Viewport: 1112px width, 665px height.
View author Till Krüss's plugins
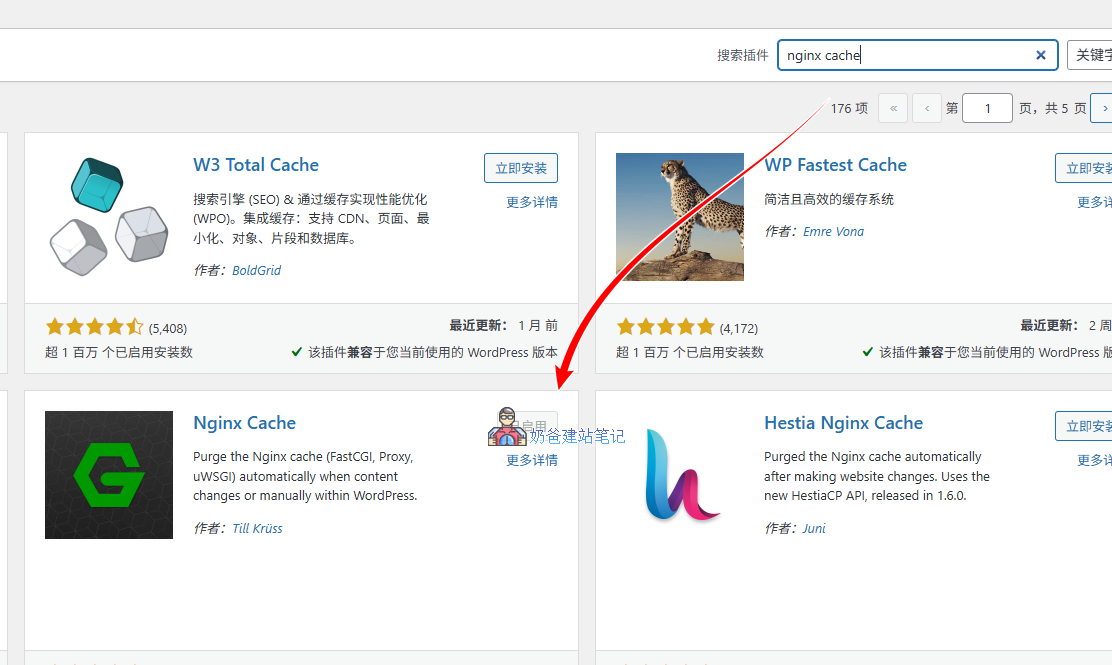pyautogui.click(x=257, y=528)
